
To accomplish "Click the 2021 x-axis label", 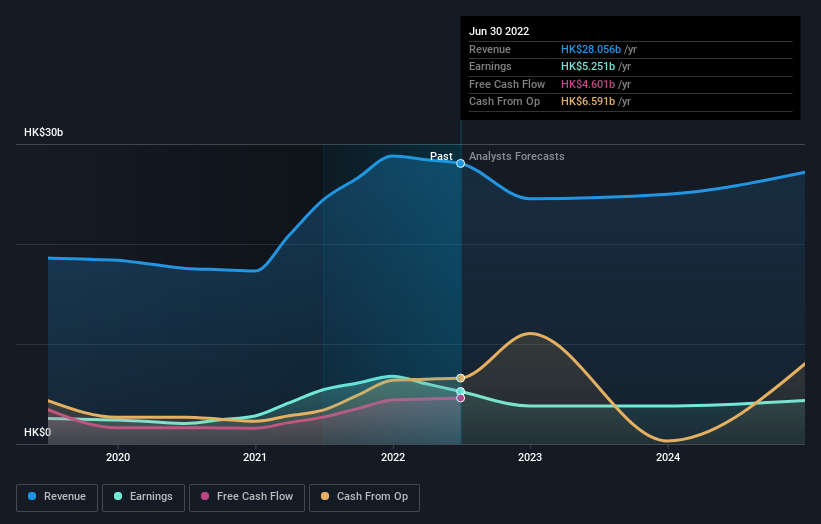I will click(255, 457).
